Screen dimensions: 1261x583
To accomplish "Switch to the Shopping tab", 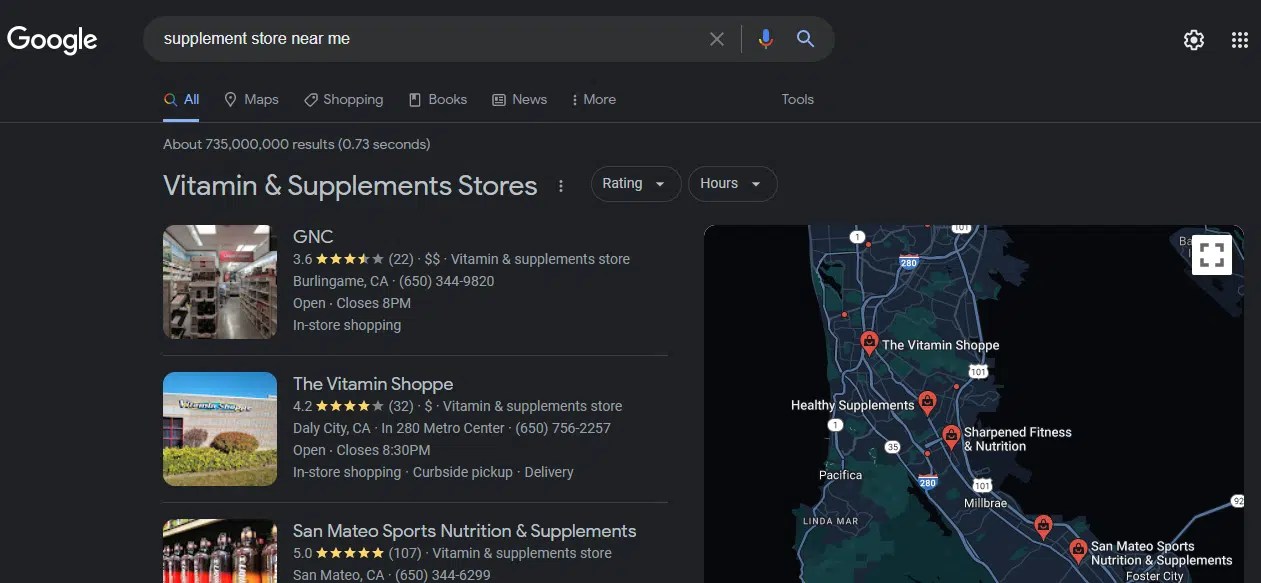I will coord(344,99).
